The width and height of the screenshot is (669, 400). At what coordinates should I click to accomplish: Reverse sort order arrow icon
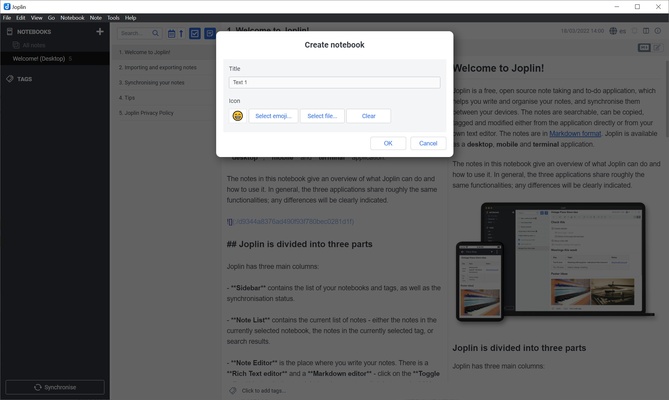[x=181, y=34]
